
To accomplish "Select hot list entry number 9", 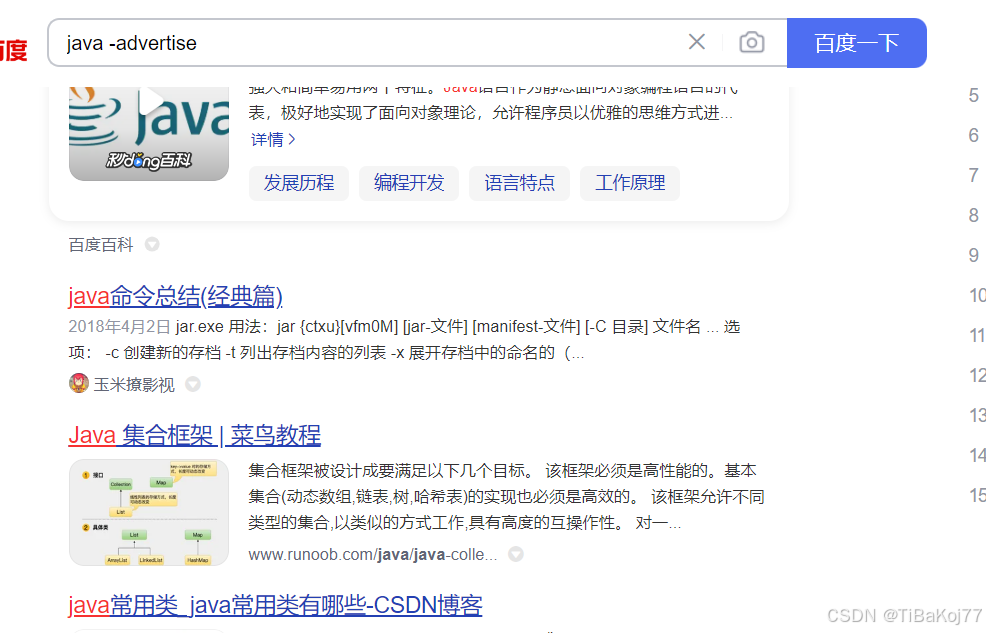I will click(x=973, y=255).
